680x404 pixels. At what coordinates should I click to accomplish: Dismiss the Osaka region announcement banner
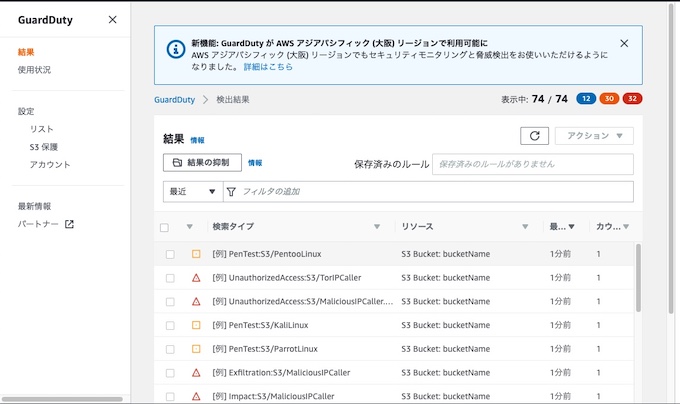click(x=624, y=43)
